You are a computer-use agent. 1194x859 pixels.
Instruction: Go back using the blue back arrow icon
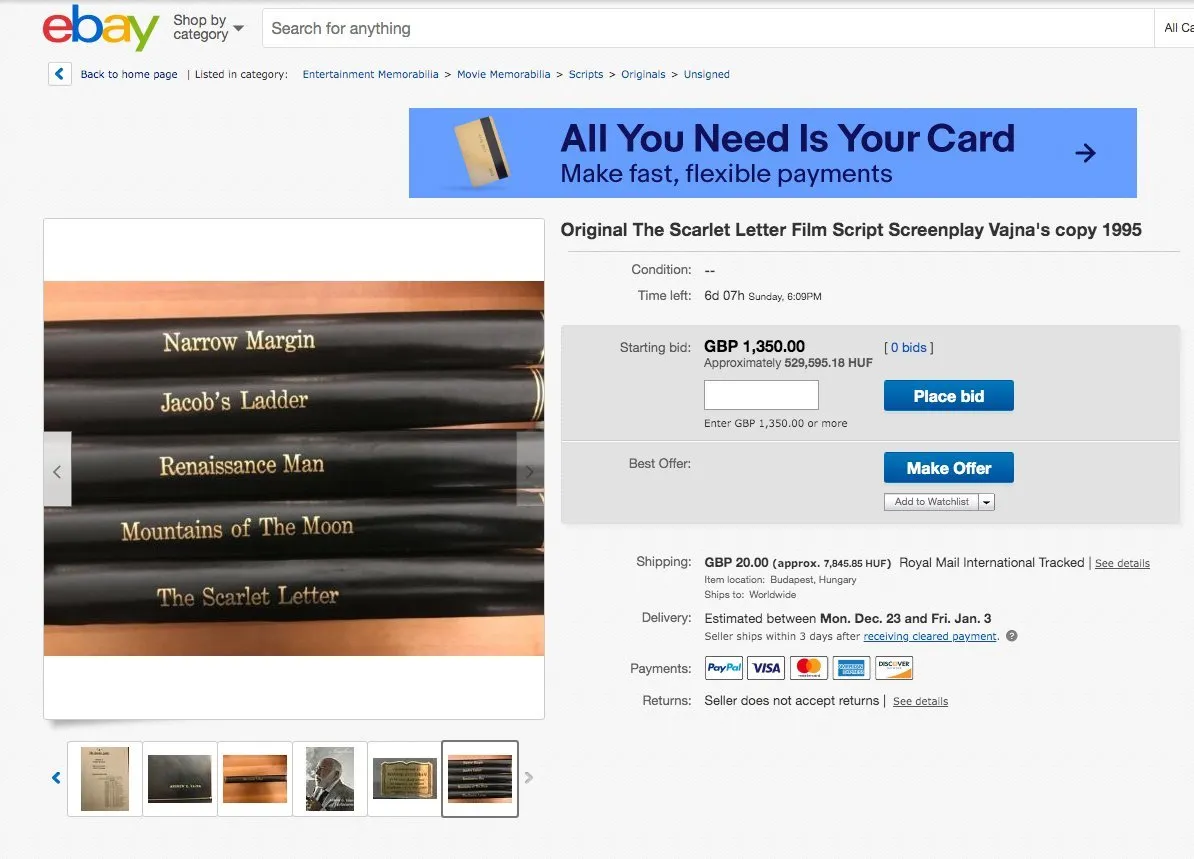pos(60,74)
